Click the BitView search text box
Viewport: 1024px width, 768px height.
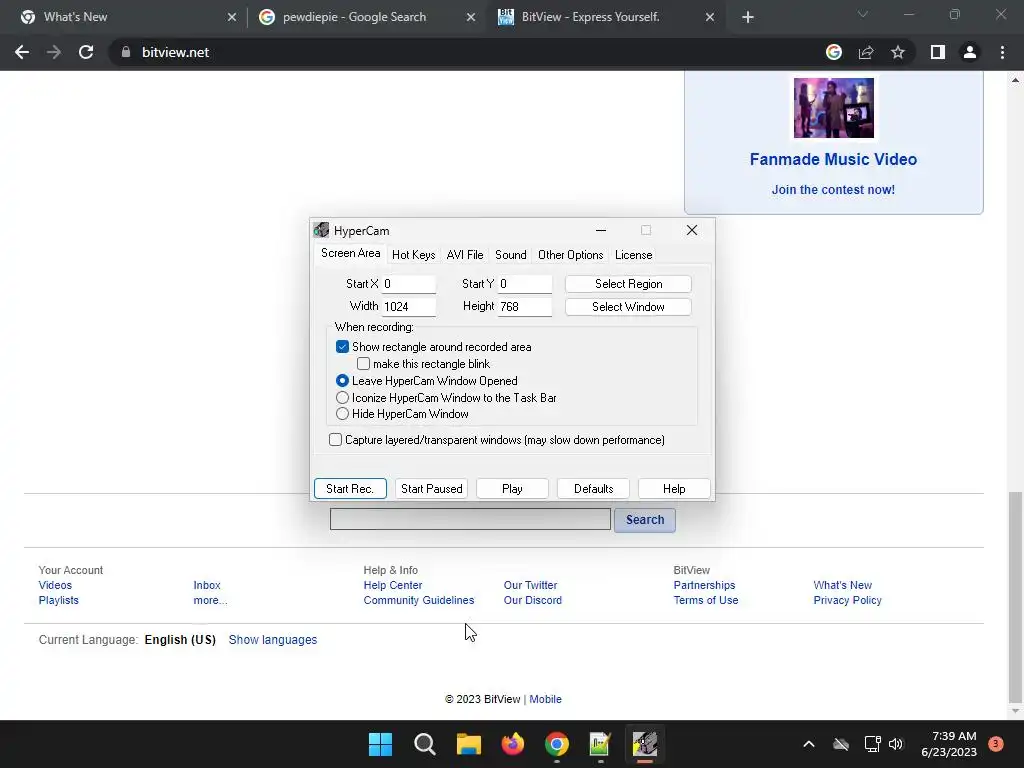[470, 519]
